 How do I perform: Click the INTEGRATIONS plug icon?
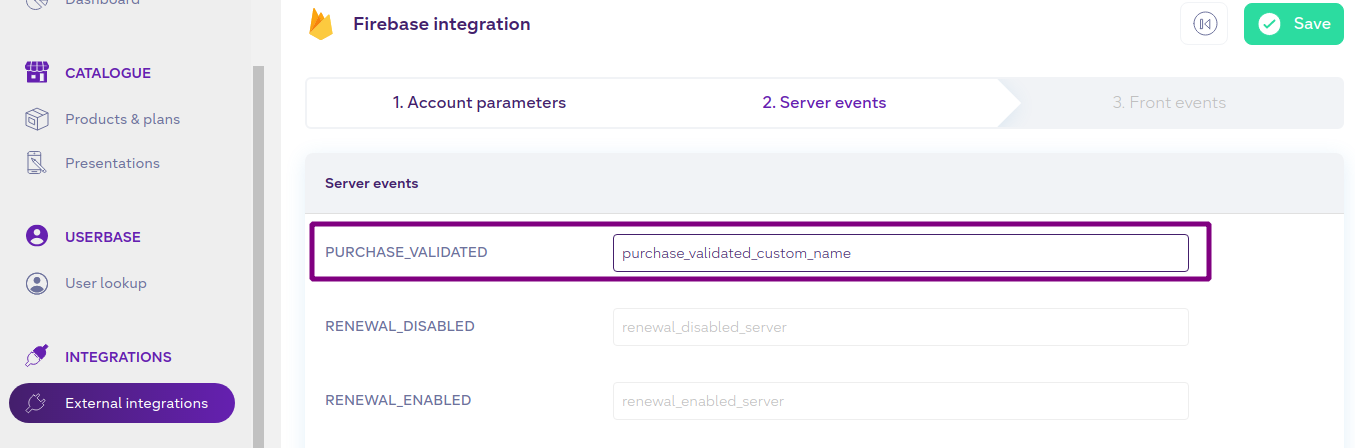37,357
